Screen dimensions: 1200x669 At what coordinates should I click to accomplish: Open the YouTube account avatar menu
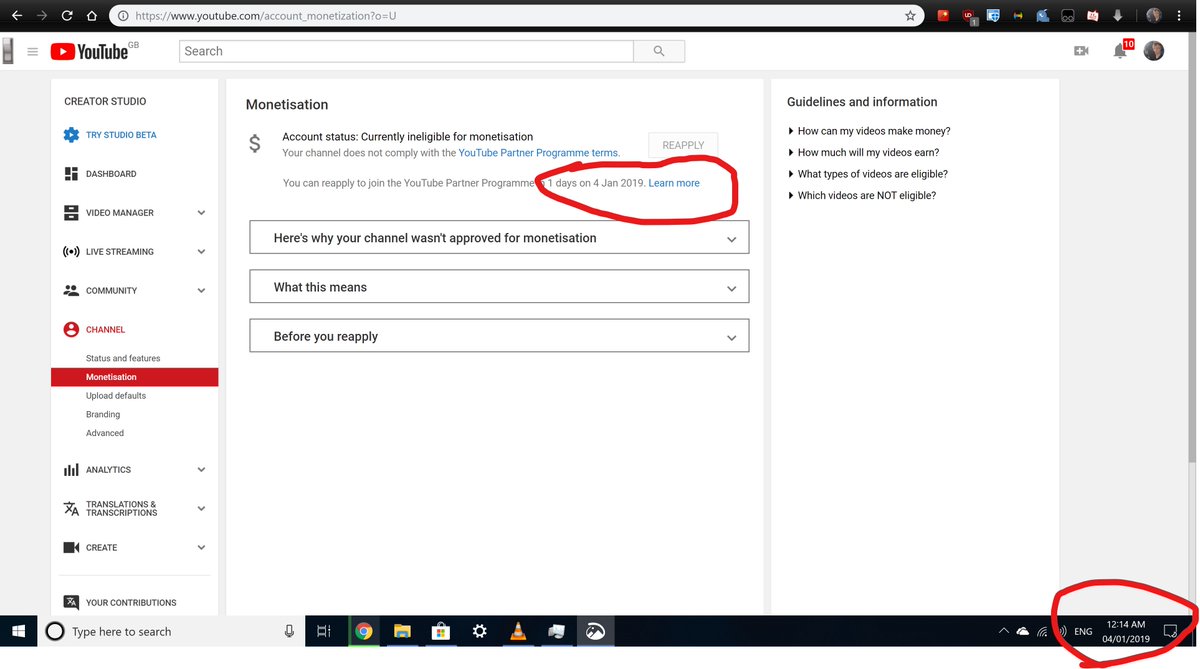pyautogui.click(x=1154, y=51)
